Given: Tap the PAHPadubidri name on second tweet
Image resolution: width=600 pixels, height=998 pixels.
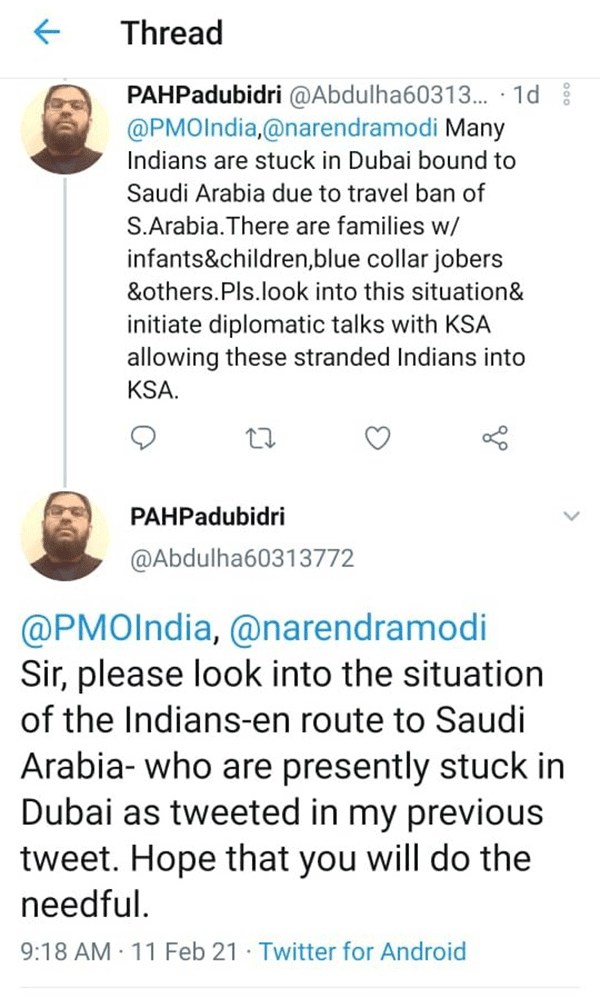Looking at the screenshot, I should (x=204, y=516).
